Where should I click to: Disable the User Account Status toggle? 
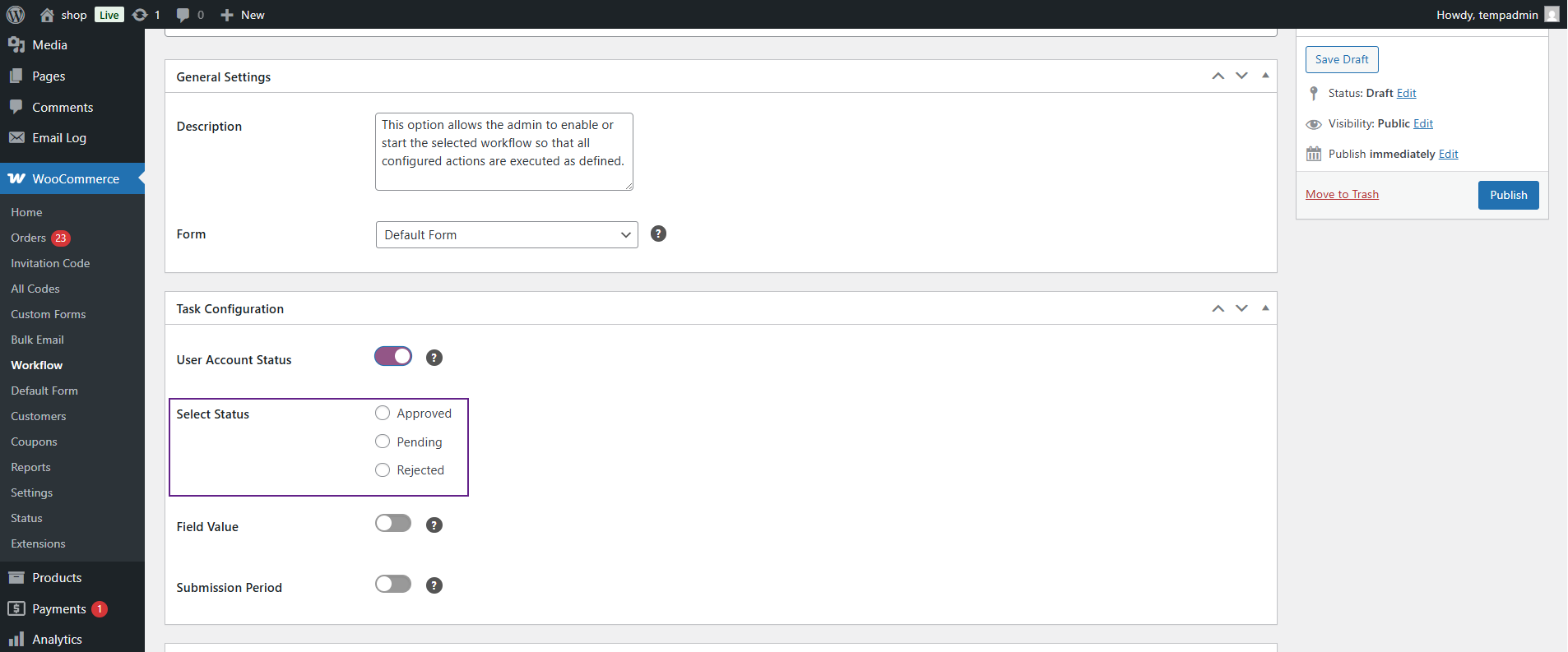[393, 356]
